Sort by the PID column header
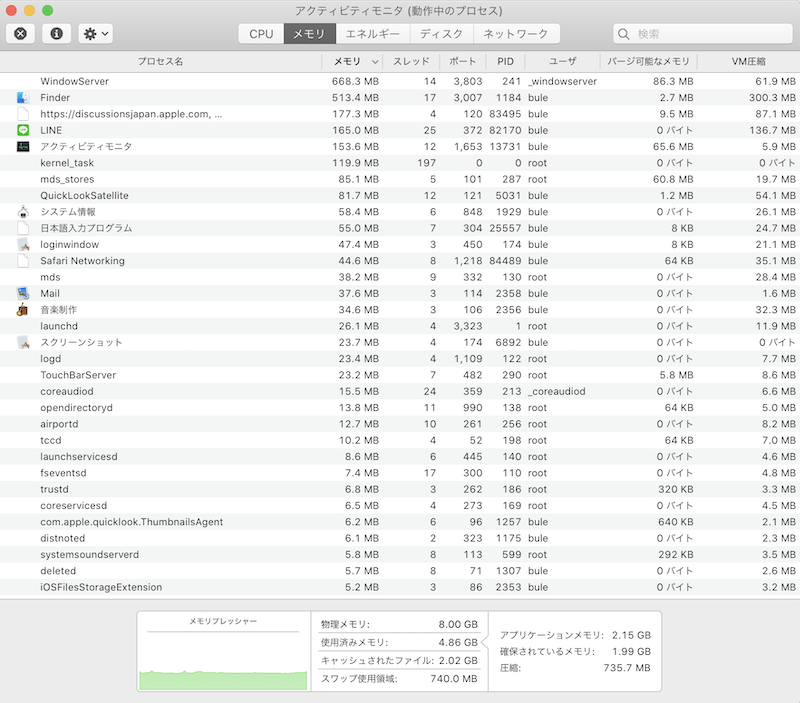Image resolution: width=800 pixels, height=703 pixels. [x=505, y=62]
